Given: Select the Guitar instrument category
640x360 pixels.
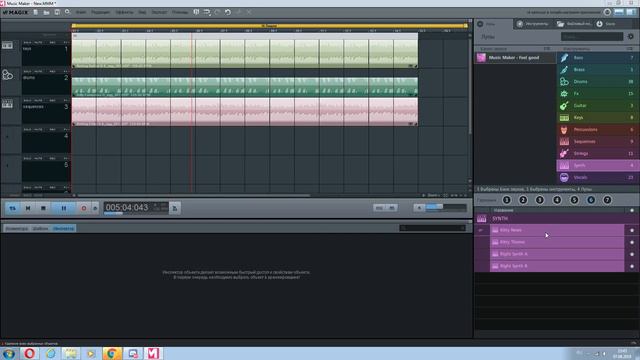Looking at the screenshot, I should coord(598,106).
